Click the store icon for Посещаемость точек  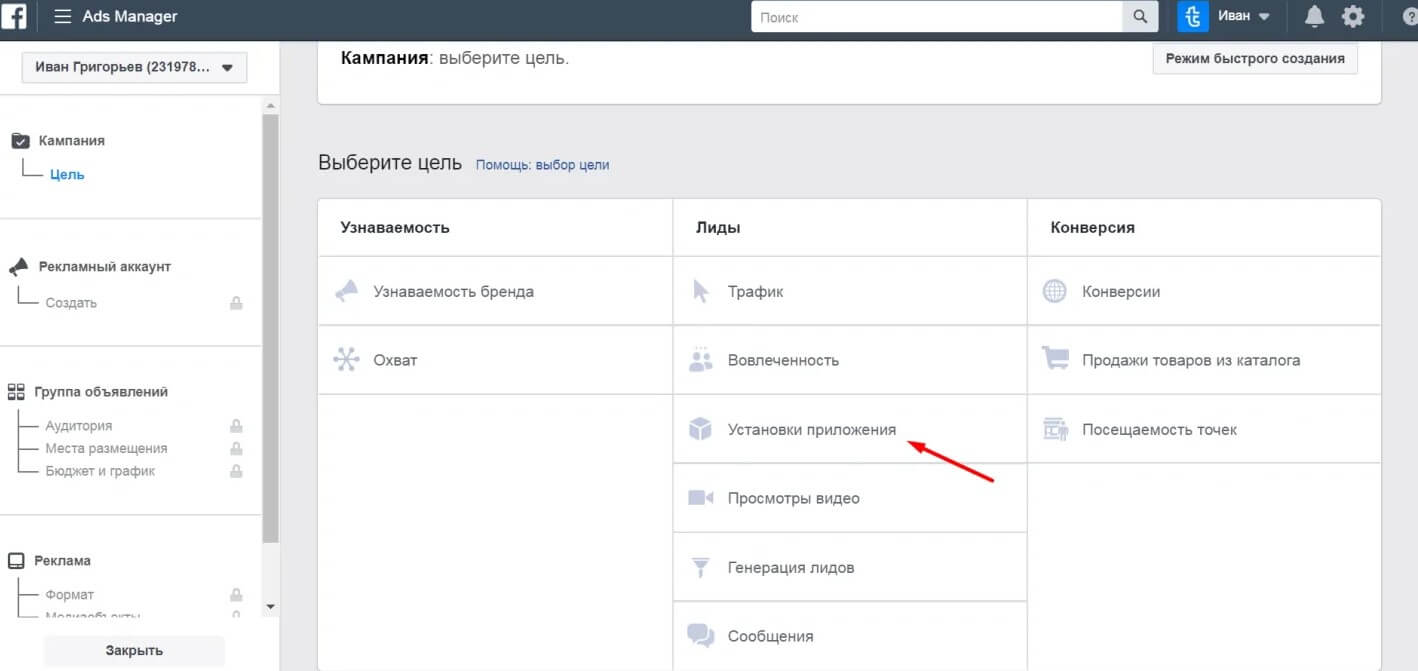[x=1054, y=429]
